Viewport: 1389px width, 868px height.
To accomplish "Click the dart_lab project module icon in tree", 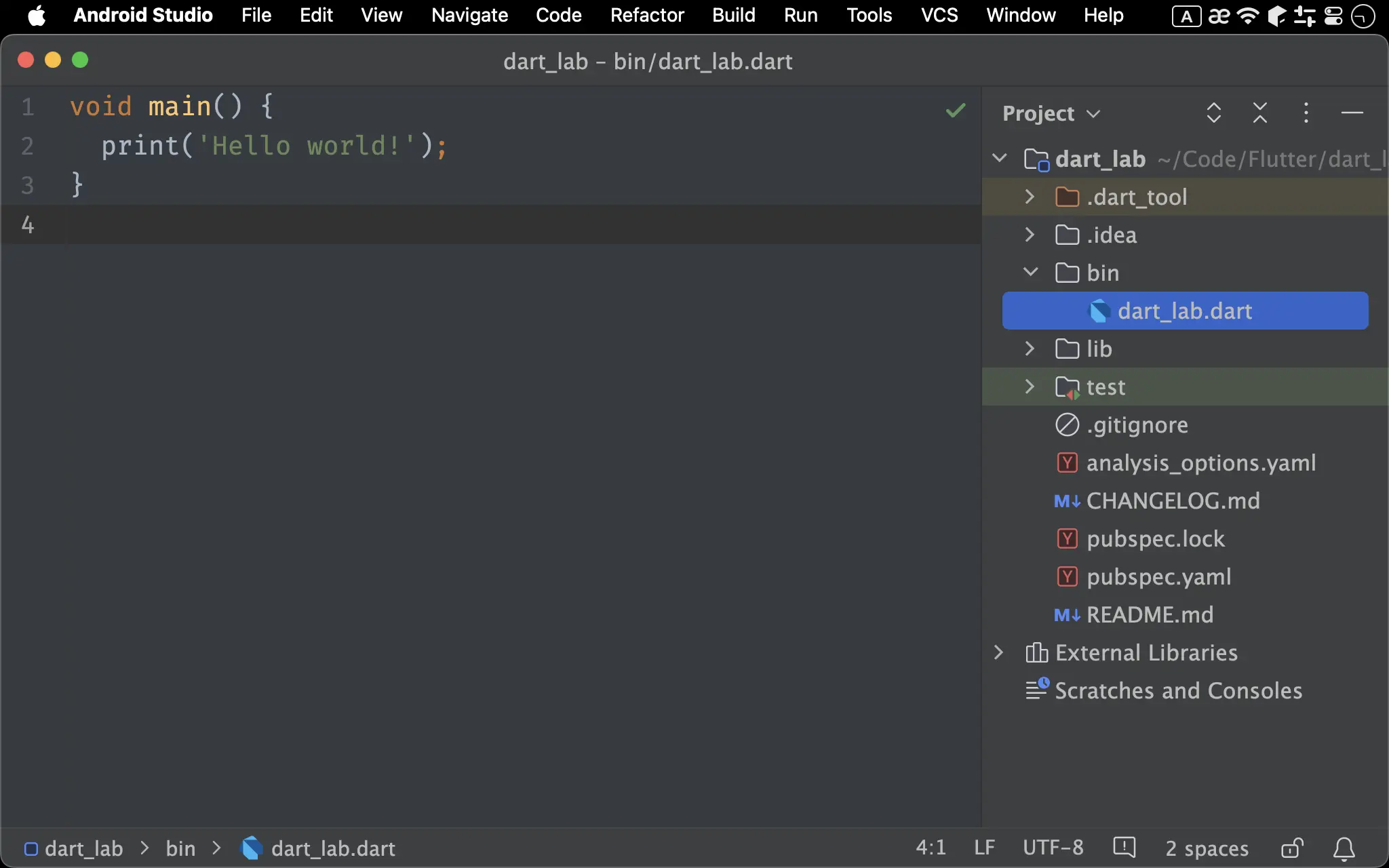I will tap(1036, 160).
